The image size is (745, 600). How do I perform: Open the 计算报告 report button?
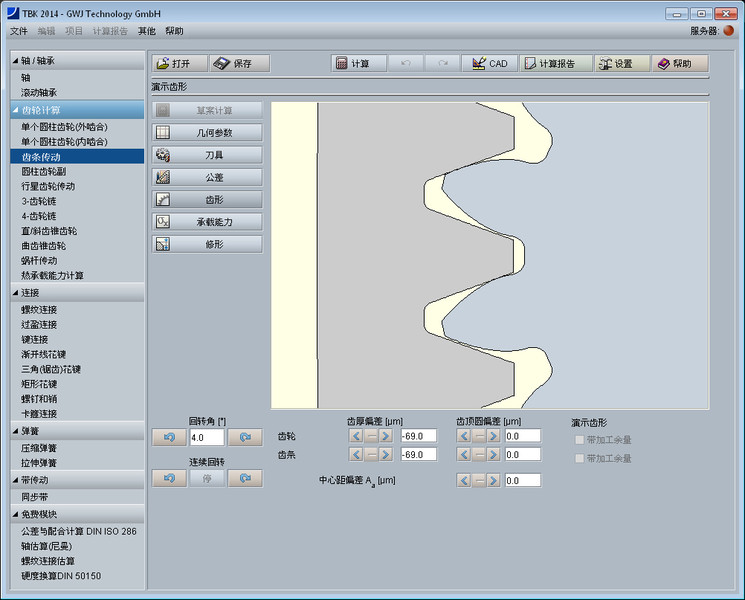(x=554, y=63)
